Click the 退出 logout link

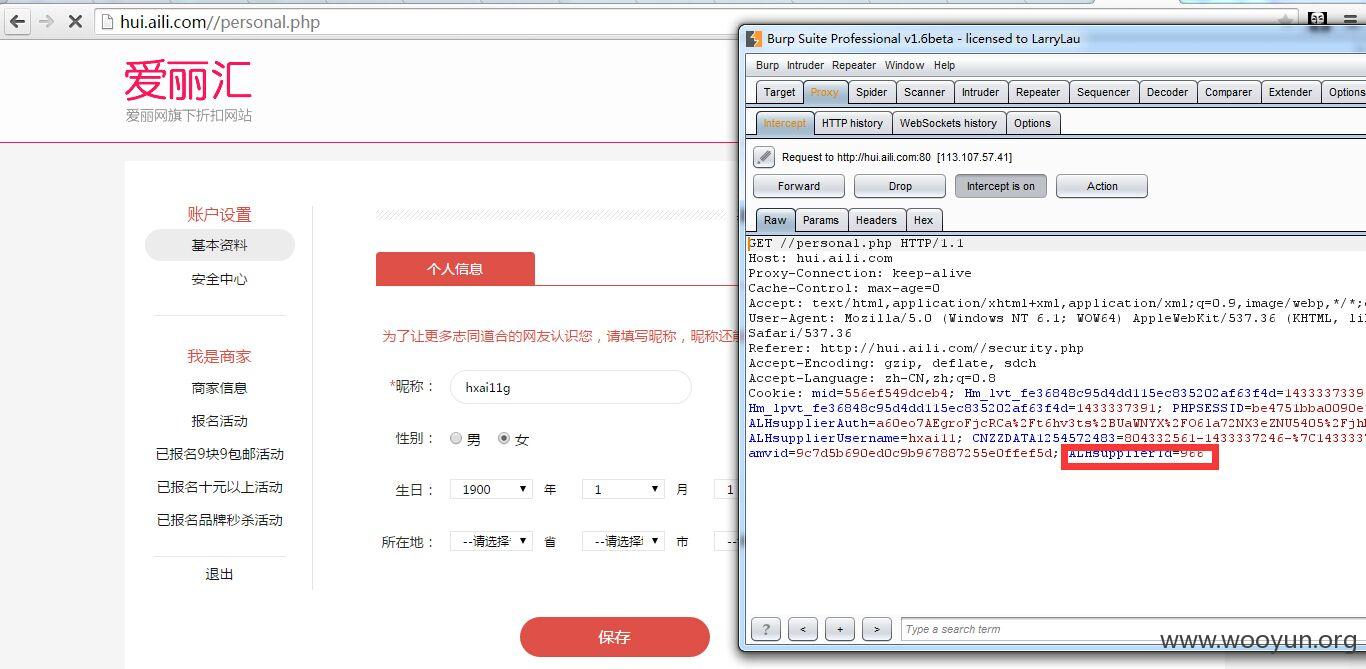[x=219, y=574]
